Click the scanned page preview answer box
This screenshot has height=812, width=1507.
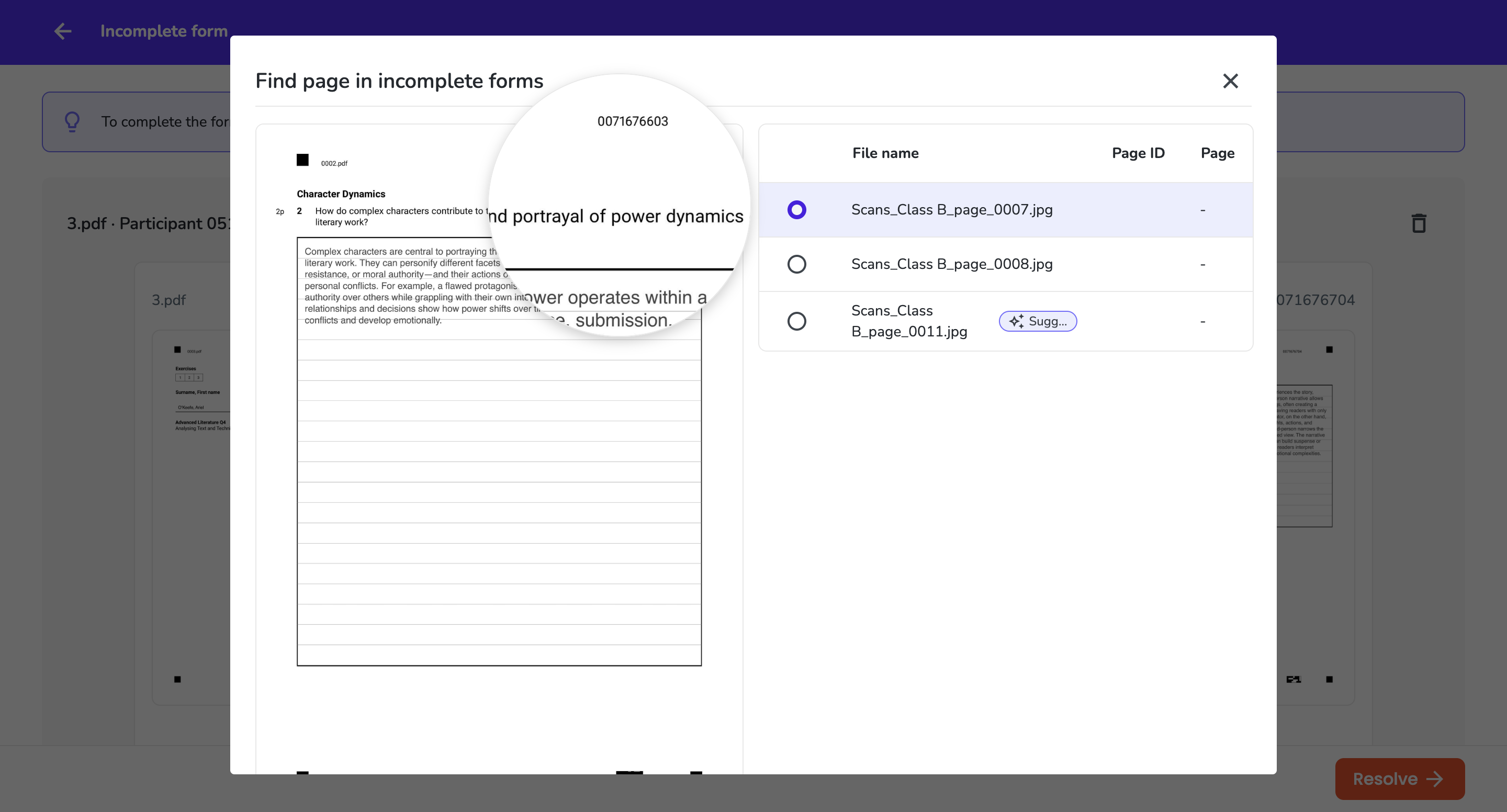point(499,451)
